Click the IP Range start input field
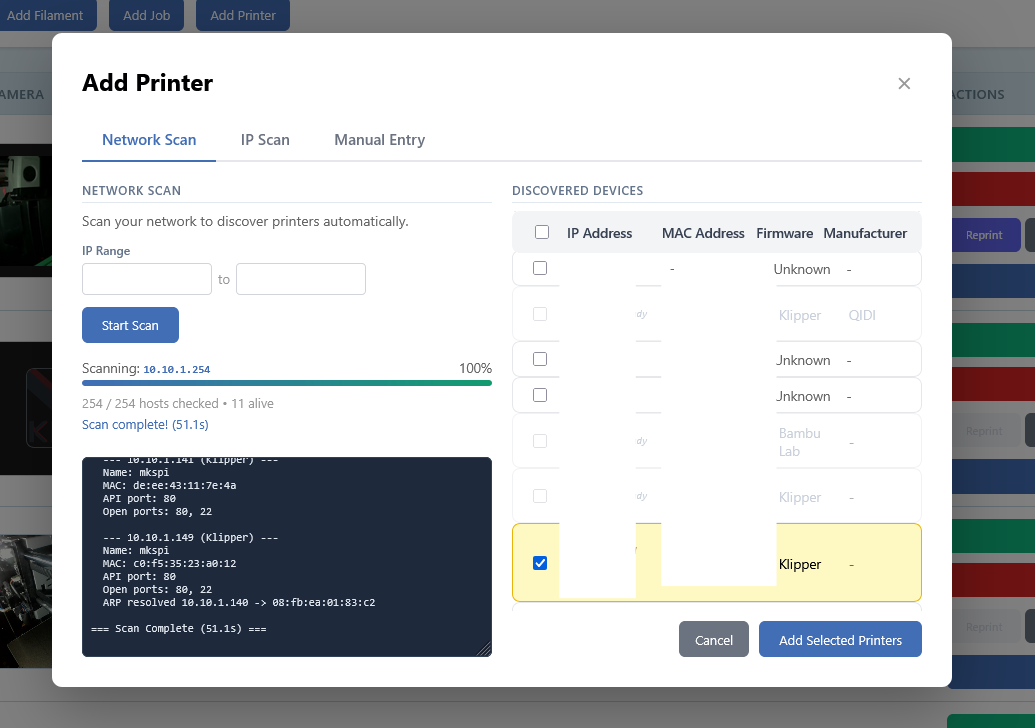 click(147, 279)
